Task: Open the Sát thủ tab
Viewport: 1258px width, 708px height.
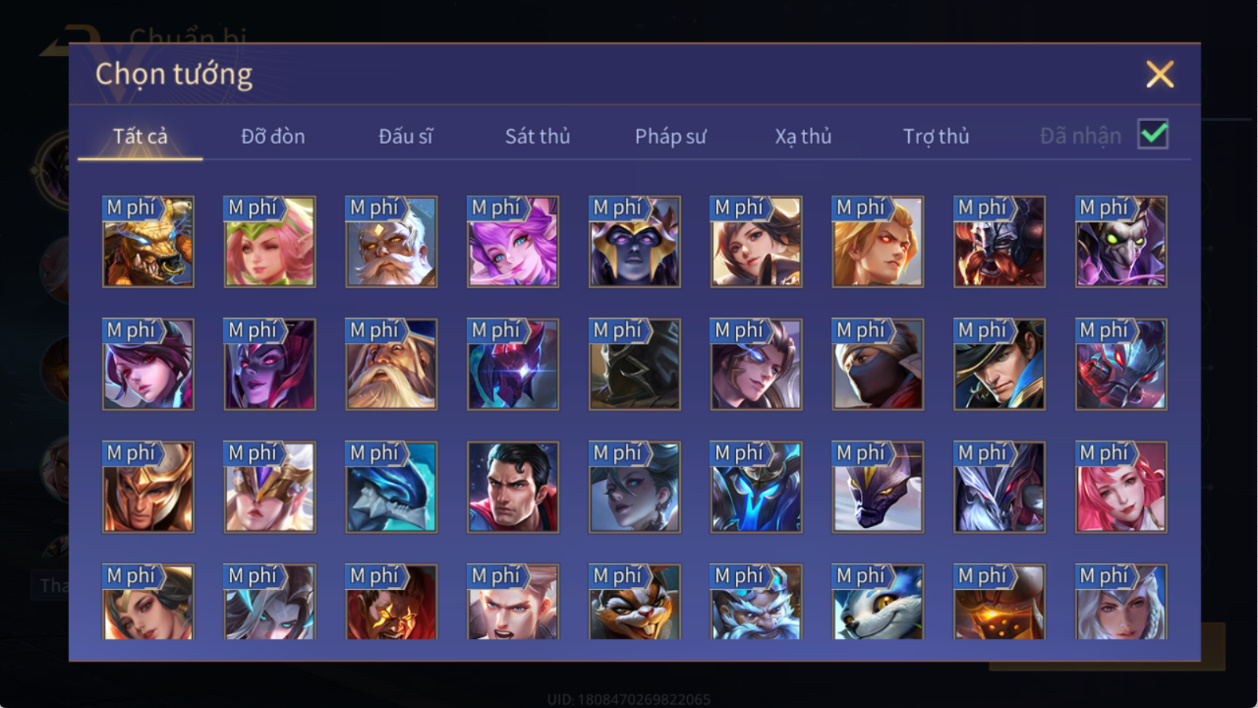Action: click(537, 136)
